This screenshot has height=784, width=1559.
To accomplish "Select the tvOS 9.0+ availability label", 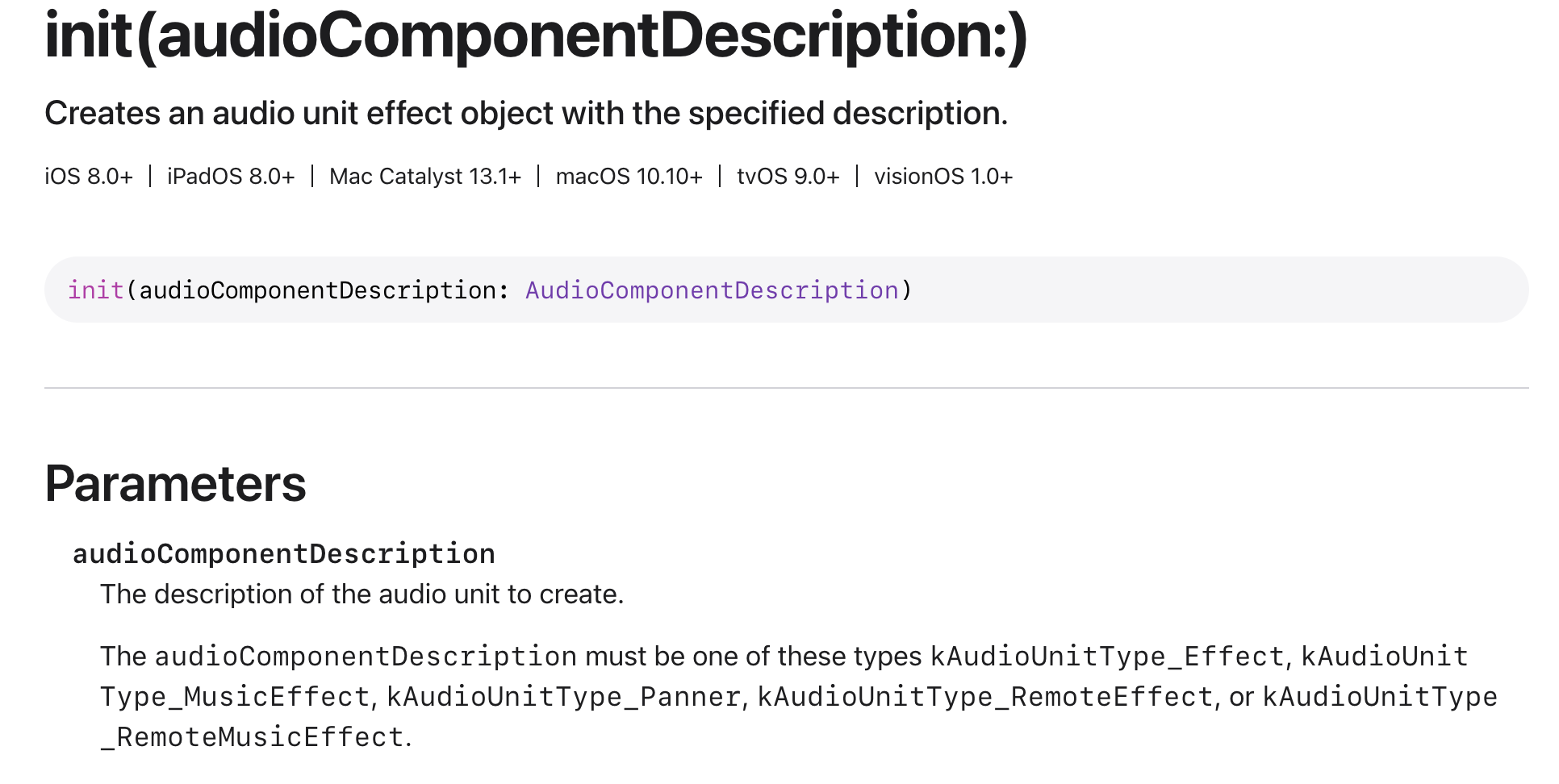I will (788, 177).
